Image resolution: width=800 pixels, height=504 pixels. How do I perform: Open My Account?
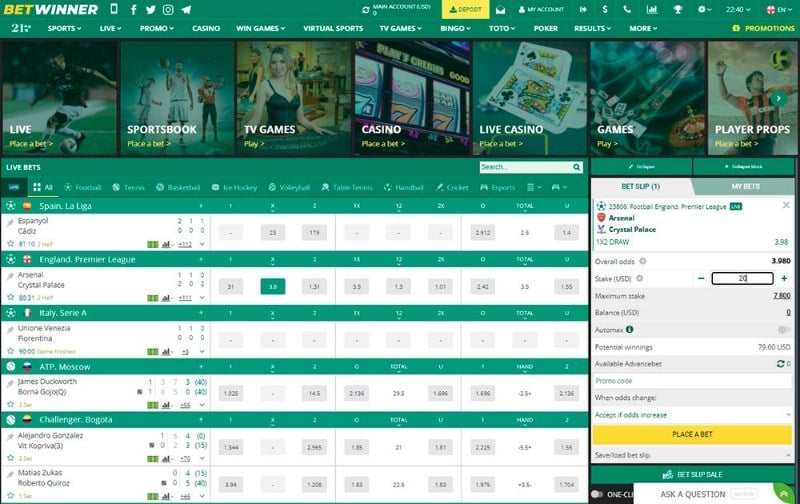pos(541,9)
